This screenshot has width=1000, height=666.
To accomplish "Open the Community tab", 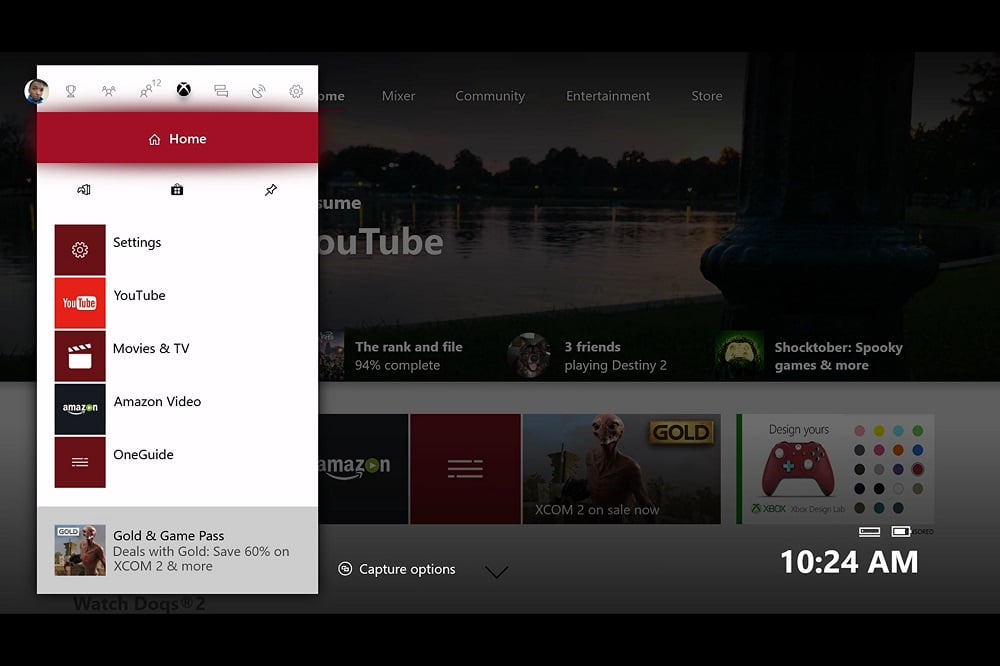I will pos(490,96).
